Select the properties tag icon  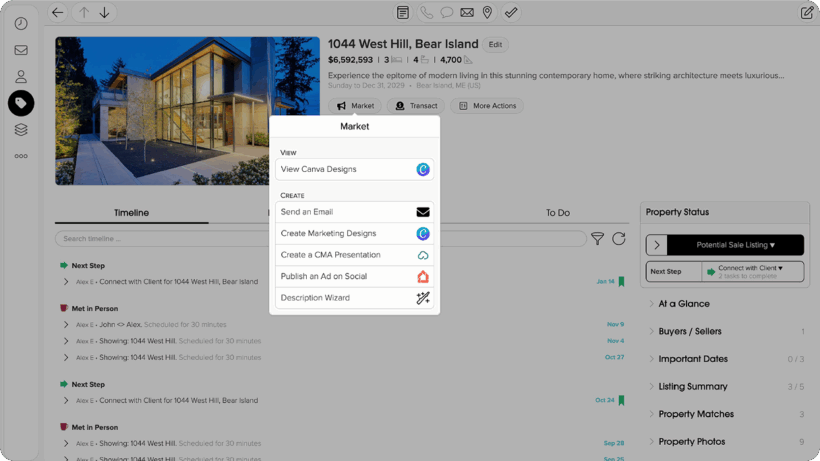(x=21, y=103)
